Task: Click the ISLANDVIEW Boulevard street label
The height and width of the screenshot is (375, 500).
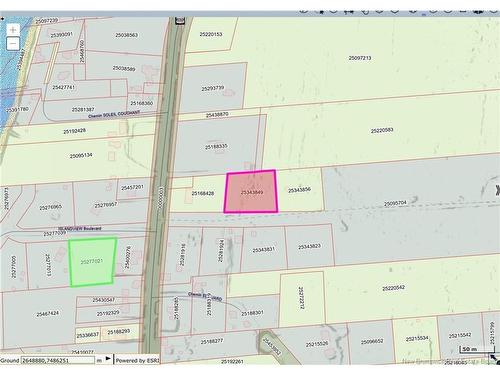Action: [x=79, y=229]
